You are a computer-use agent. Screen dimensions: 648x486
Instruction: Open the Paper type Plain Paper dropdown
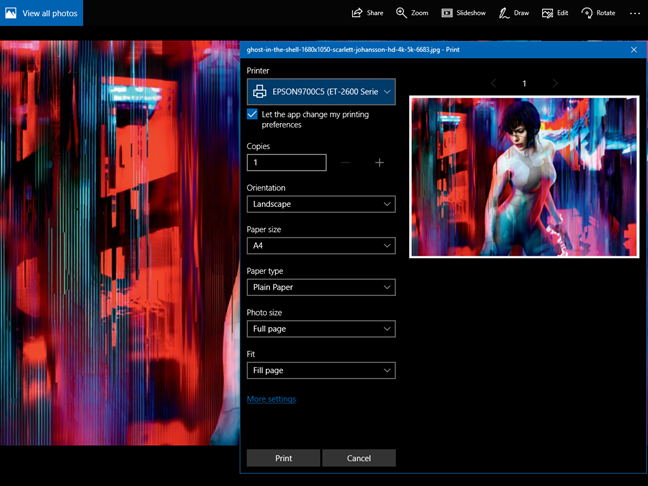coord(321,287)
